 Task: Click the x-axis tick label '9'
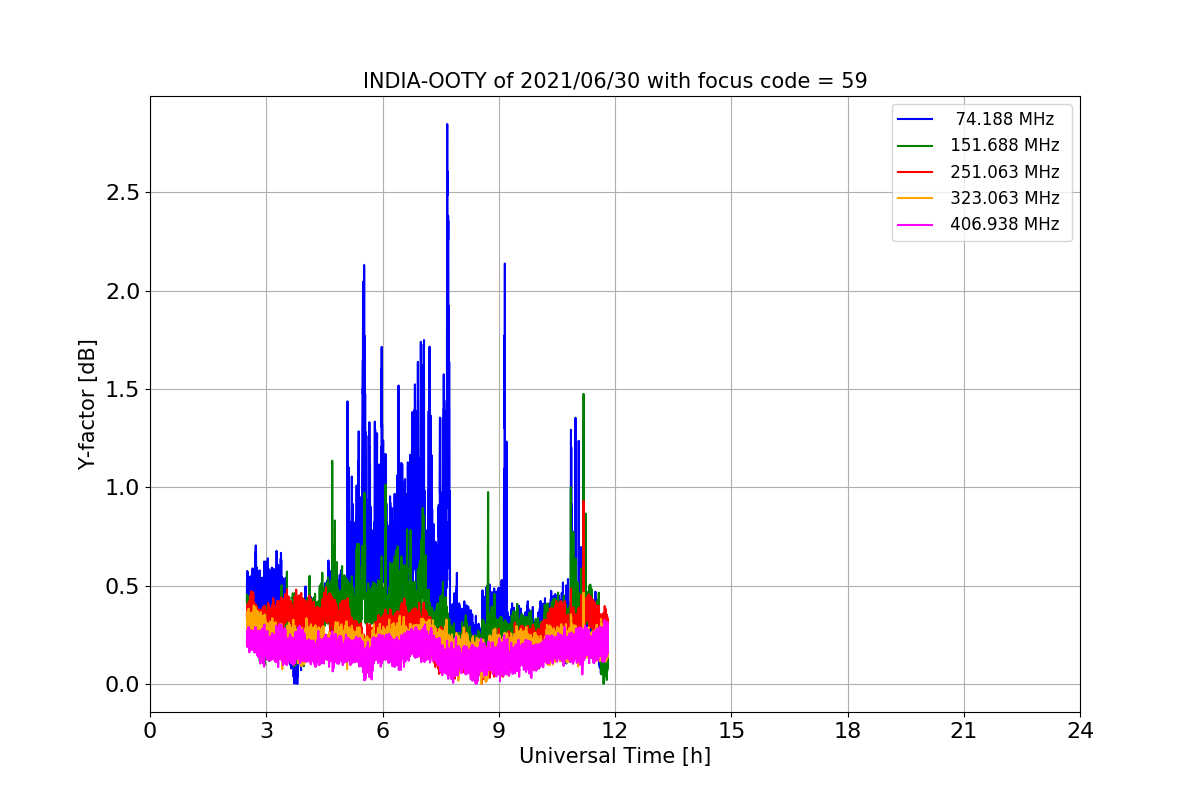click(499, 731)
